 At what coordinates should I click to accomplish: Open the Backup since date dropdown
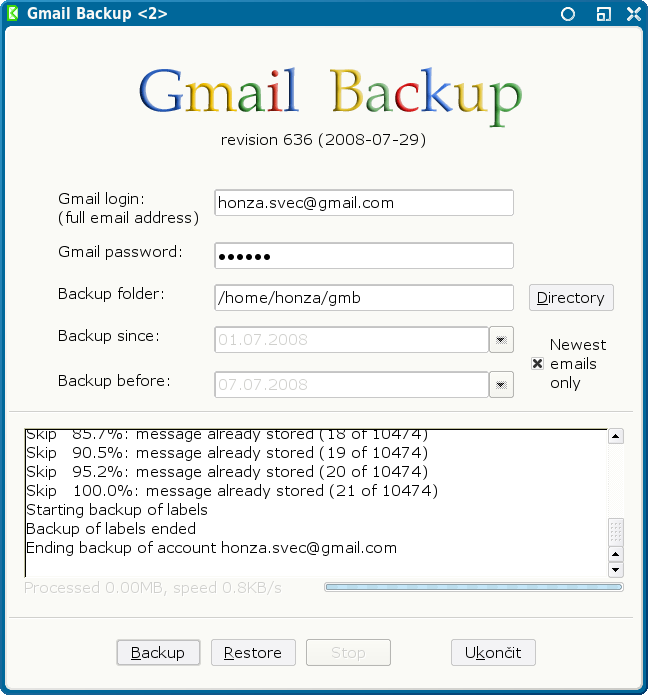pos(501,340)
